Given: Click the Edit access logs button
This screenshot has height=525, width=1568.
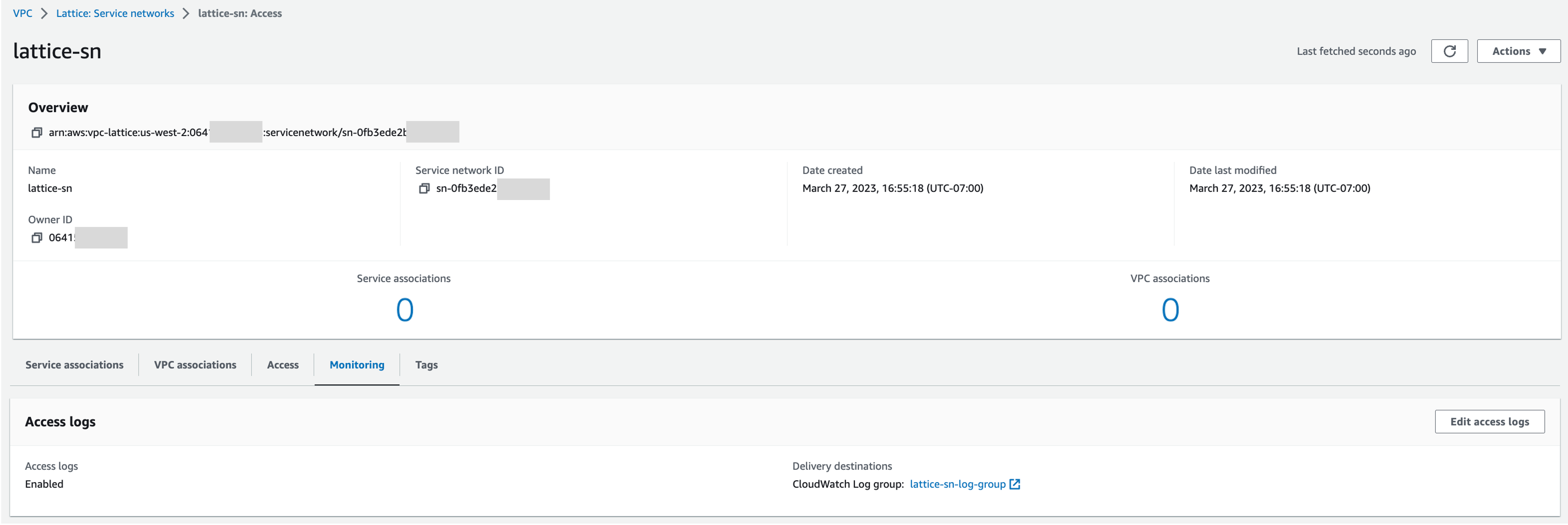Looking at the screenshot, I should tap(1490, 421).
